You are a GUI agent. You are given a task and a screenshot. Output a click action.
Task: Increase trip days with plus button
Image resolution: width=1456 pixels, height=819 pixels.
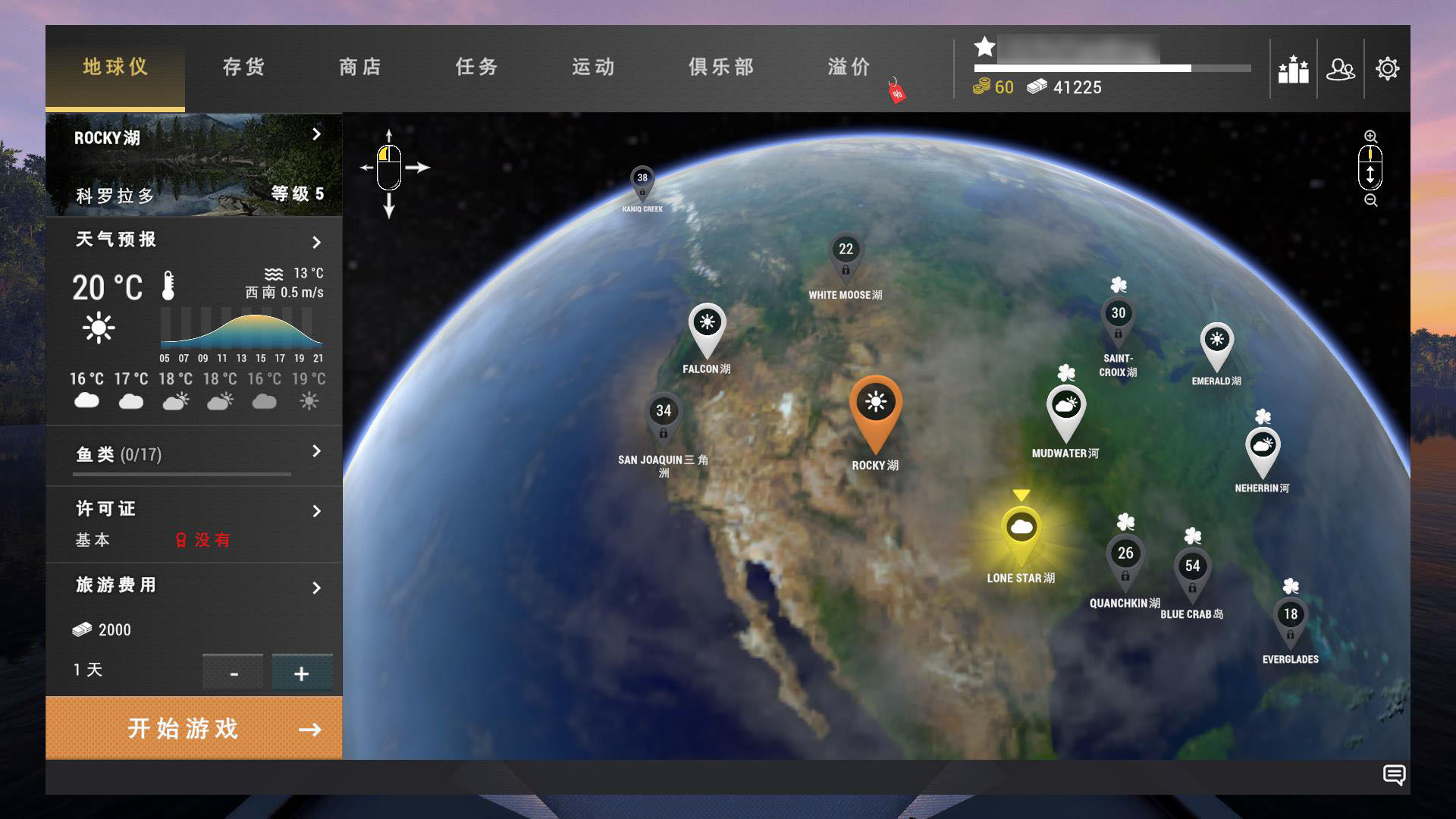coord(301,673)
